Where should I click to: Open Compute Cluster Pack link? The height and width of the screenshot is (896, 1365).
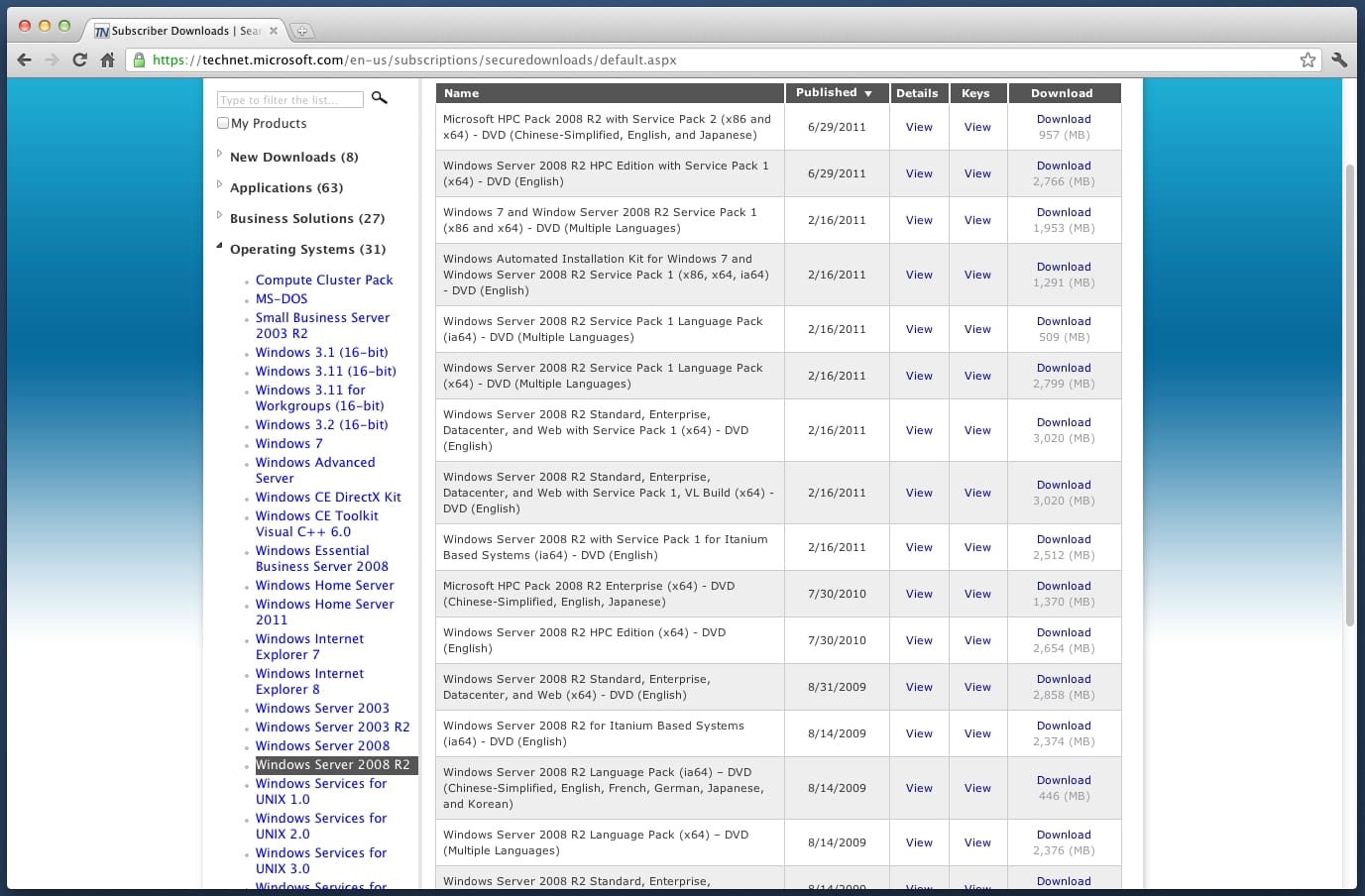[x=324, y=280]
